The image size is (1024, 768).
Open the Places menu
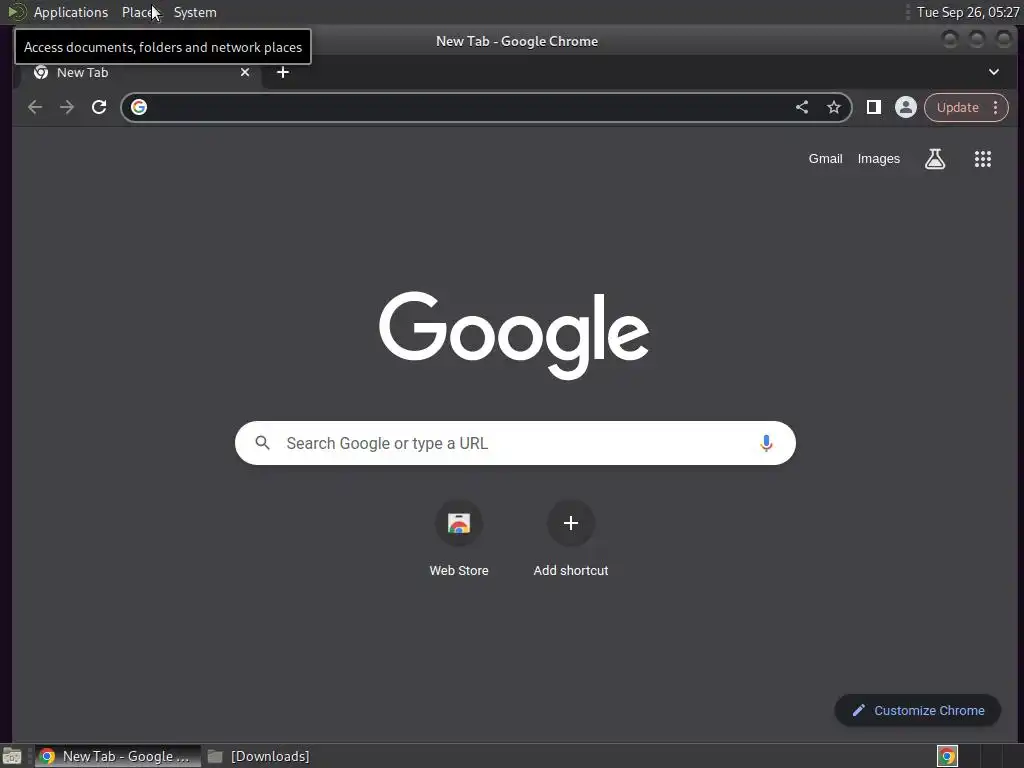point(140,12)
